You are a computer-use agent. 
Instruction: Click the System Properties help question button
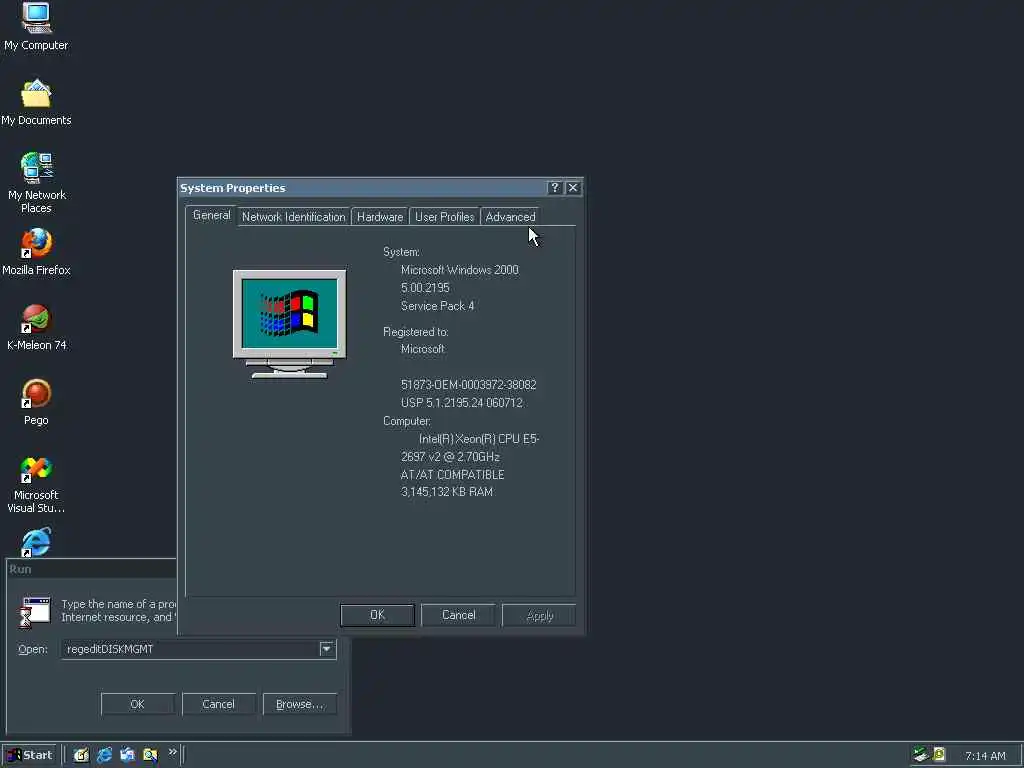click(x=554, y=188)
